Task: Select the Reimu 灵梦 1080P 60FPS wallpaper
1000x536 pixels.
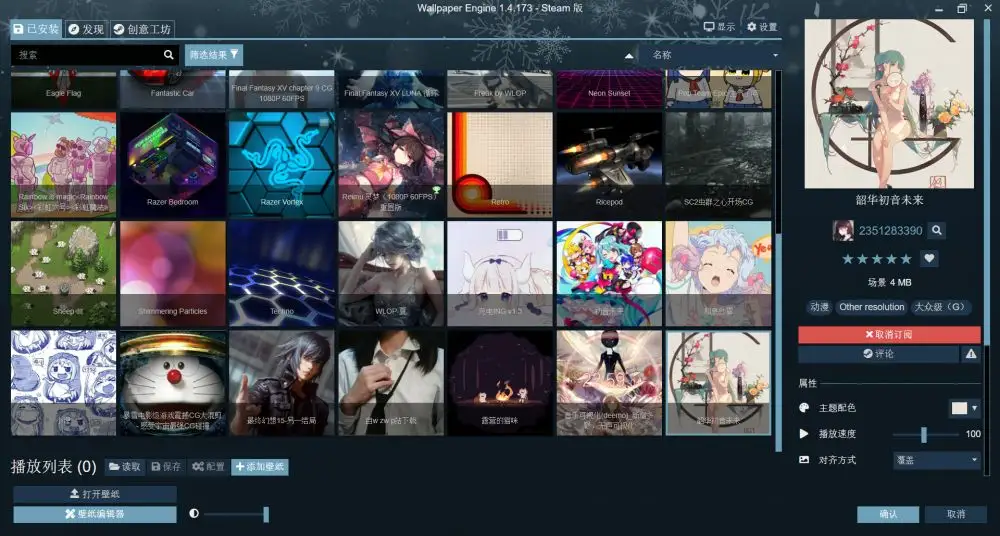Action: (x=391, y=165)
